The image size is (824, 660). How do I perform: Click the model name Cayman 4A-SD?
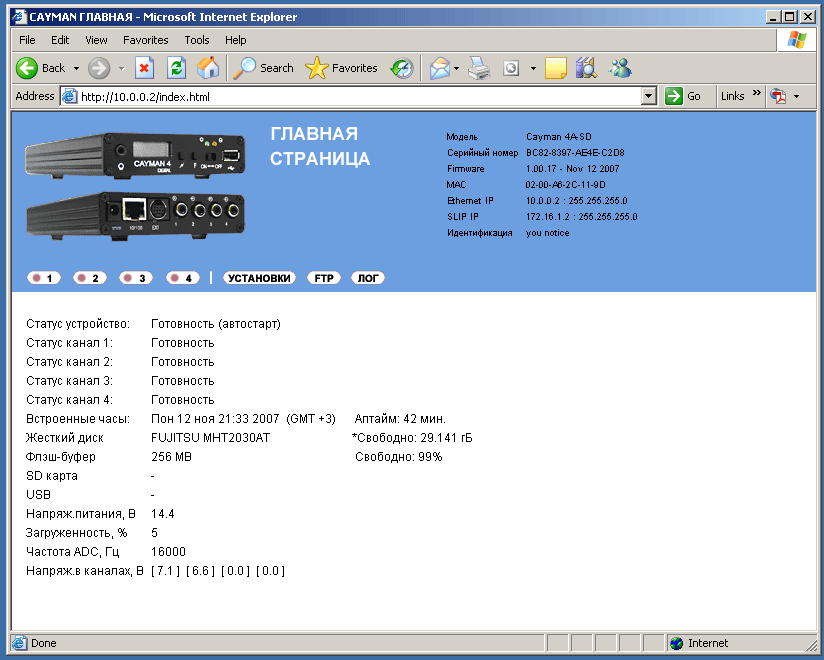(x=559, y=137)
